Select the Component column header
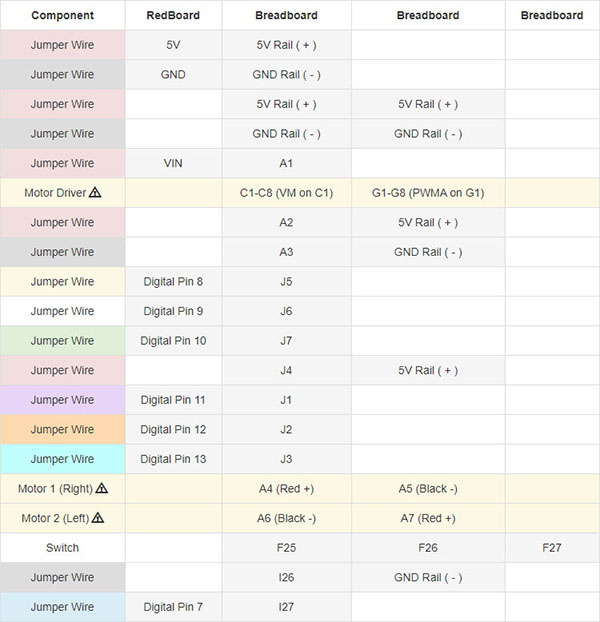This screenshot has width=600, height=622. pos(63,15)
